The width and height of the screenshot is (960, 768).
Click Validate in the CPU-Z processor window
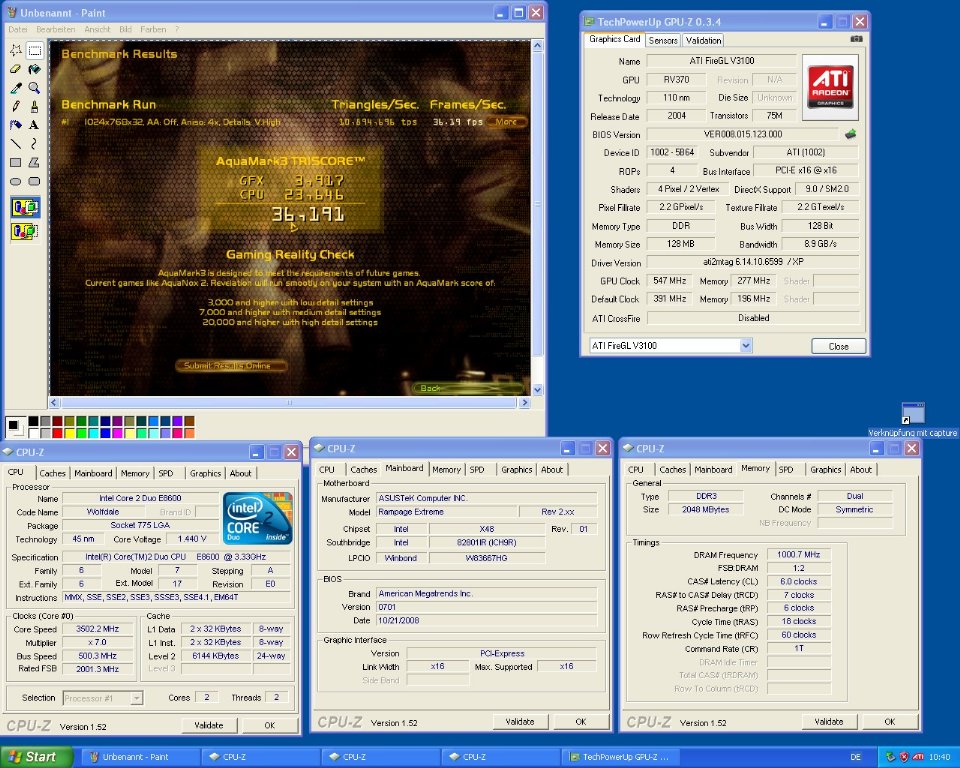(209, 725)
